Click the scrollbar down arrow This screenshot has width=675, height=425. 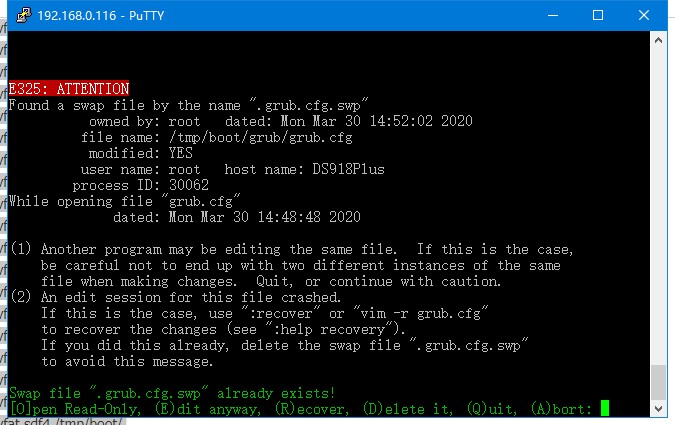[x=658, y=408]
